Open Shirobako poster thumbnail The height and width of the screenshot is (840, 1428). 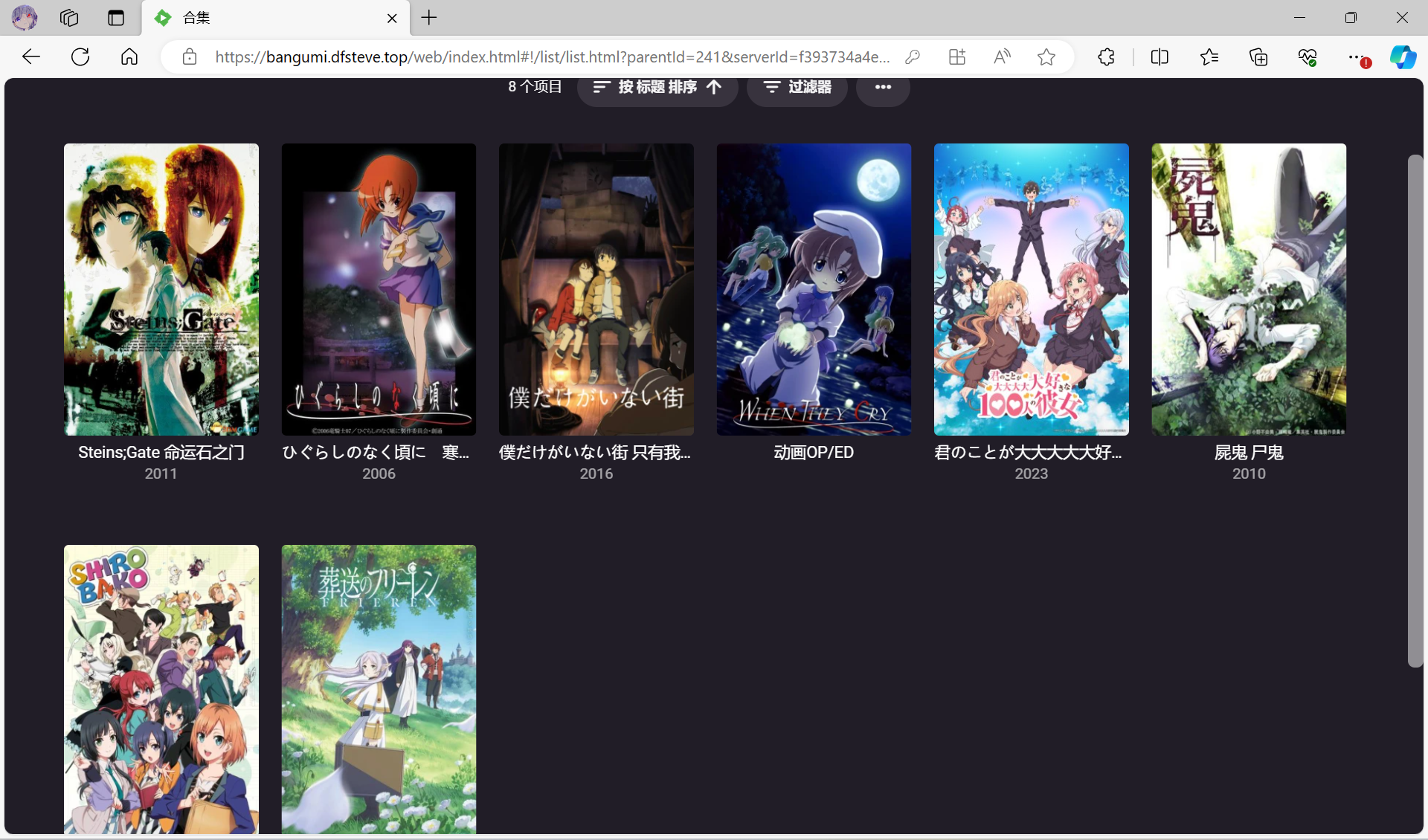(161, 689)
